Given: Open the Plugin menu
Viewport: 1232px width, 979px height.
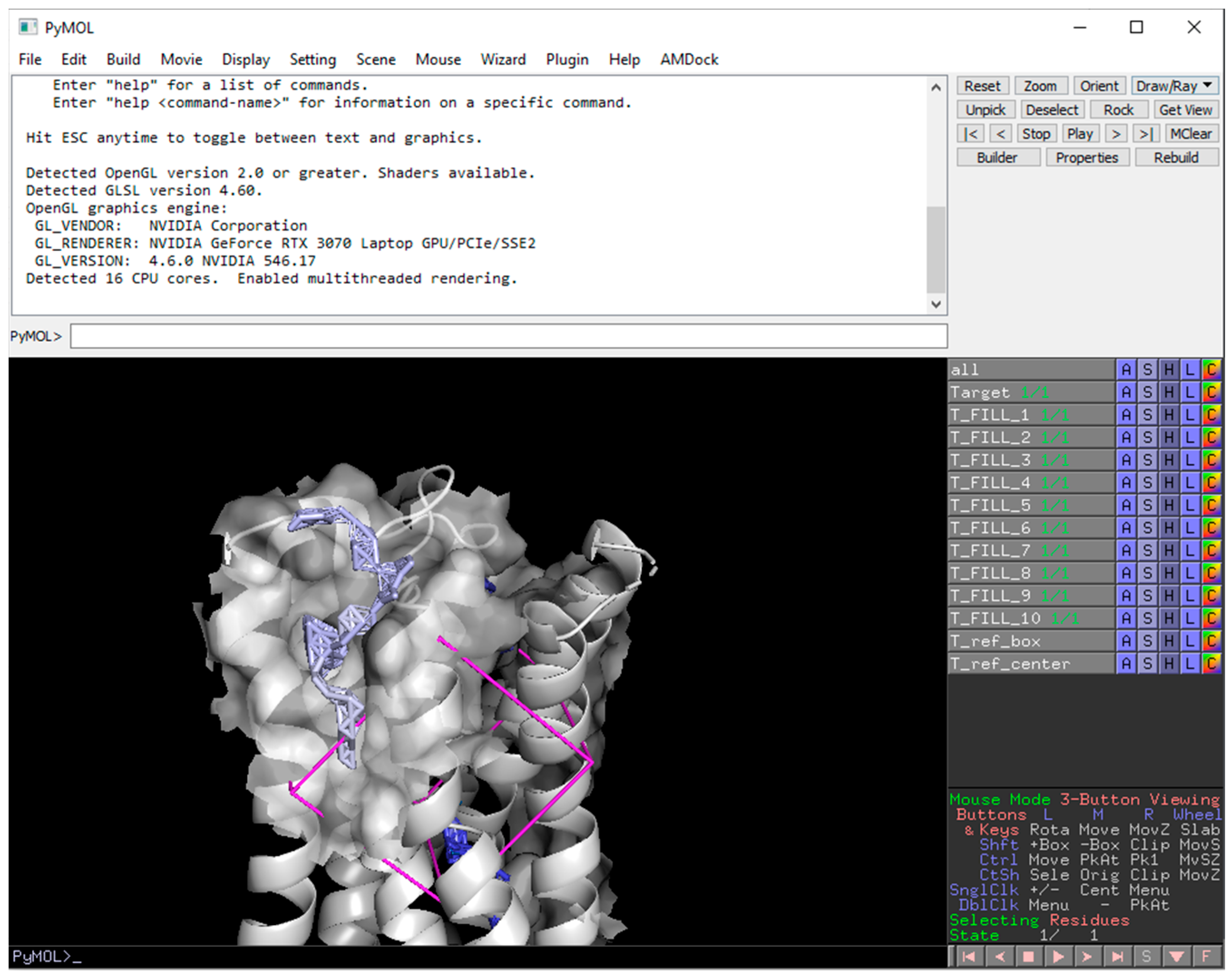Looking at the screenshot, I should point(567,59).
